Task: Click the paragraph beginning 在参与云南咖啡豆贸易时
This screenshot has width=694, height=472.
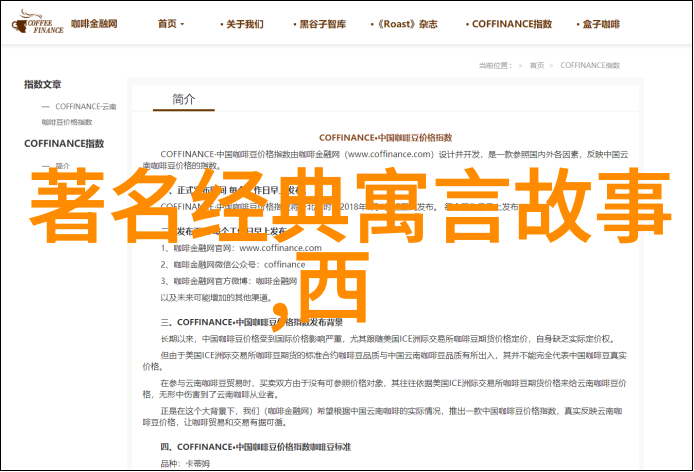Action: [x=385, y=388]
